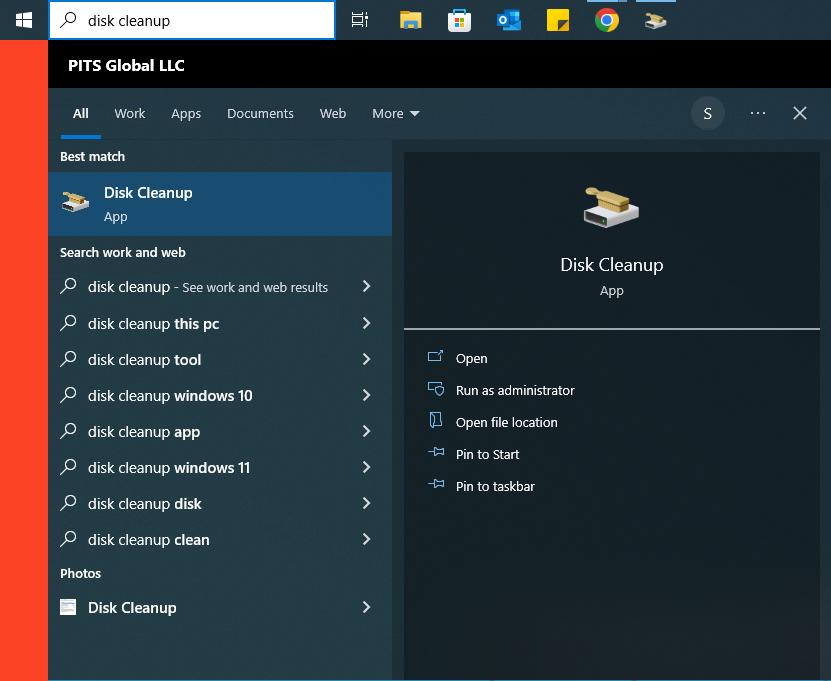Click magnifier icon beside 'disk cleanup this pc'
831x681 pixels.
point(68,323)
